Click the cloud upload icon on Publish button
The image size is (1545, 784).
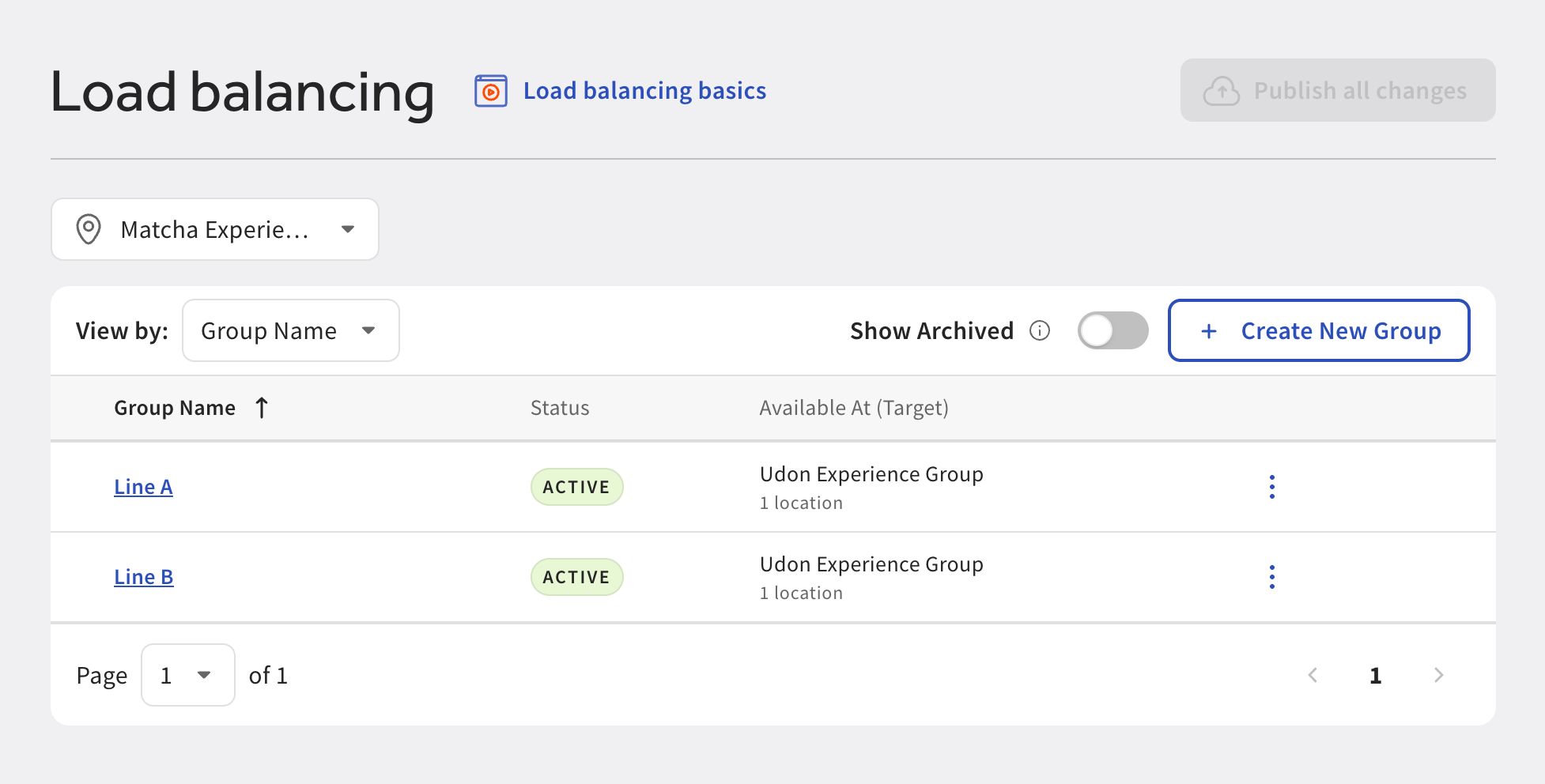(1222, 91)
